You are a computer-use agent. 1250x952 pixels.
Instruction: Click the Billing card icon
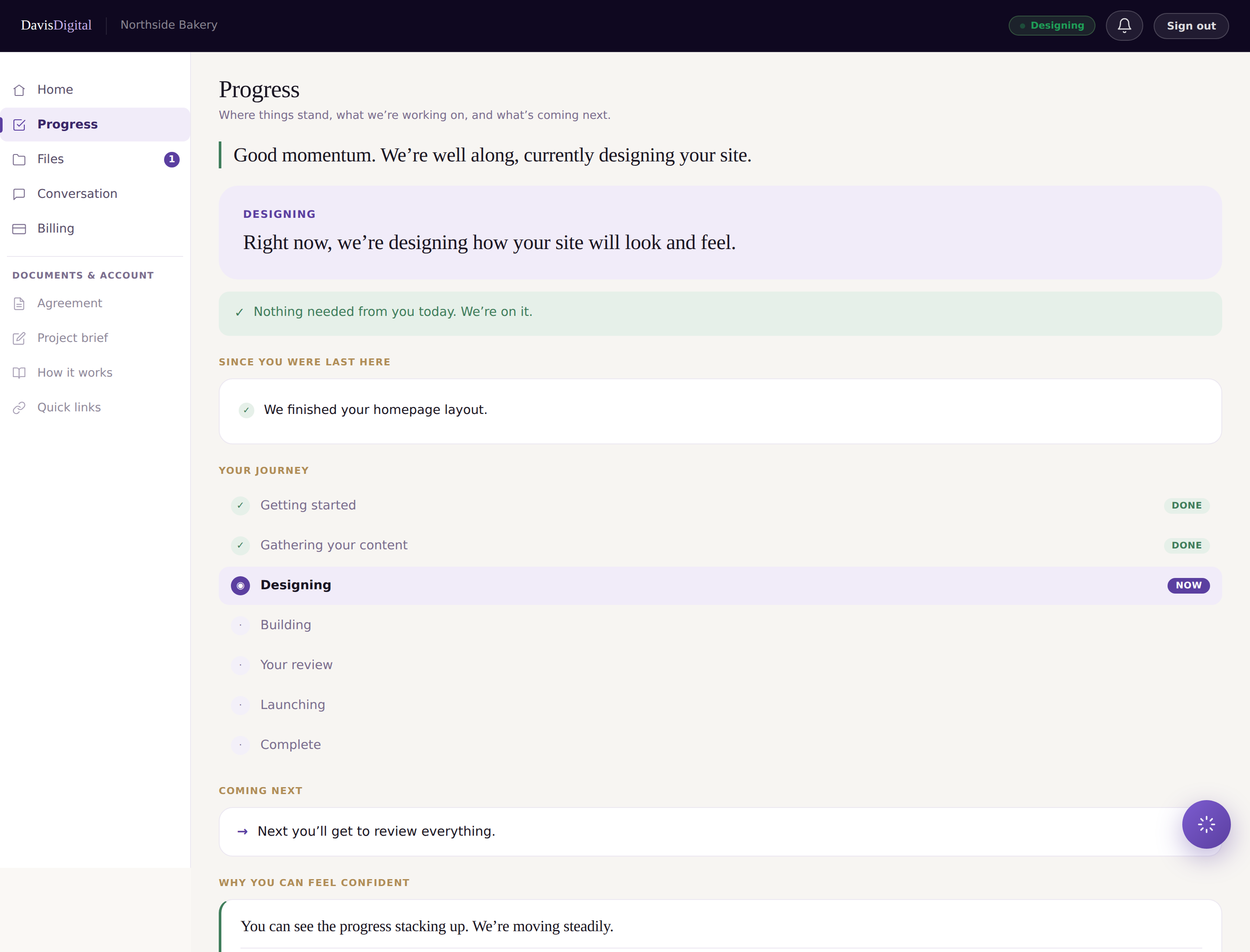(x=19, y=229)
